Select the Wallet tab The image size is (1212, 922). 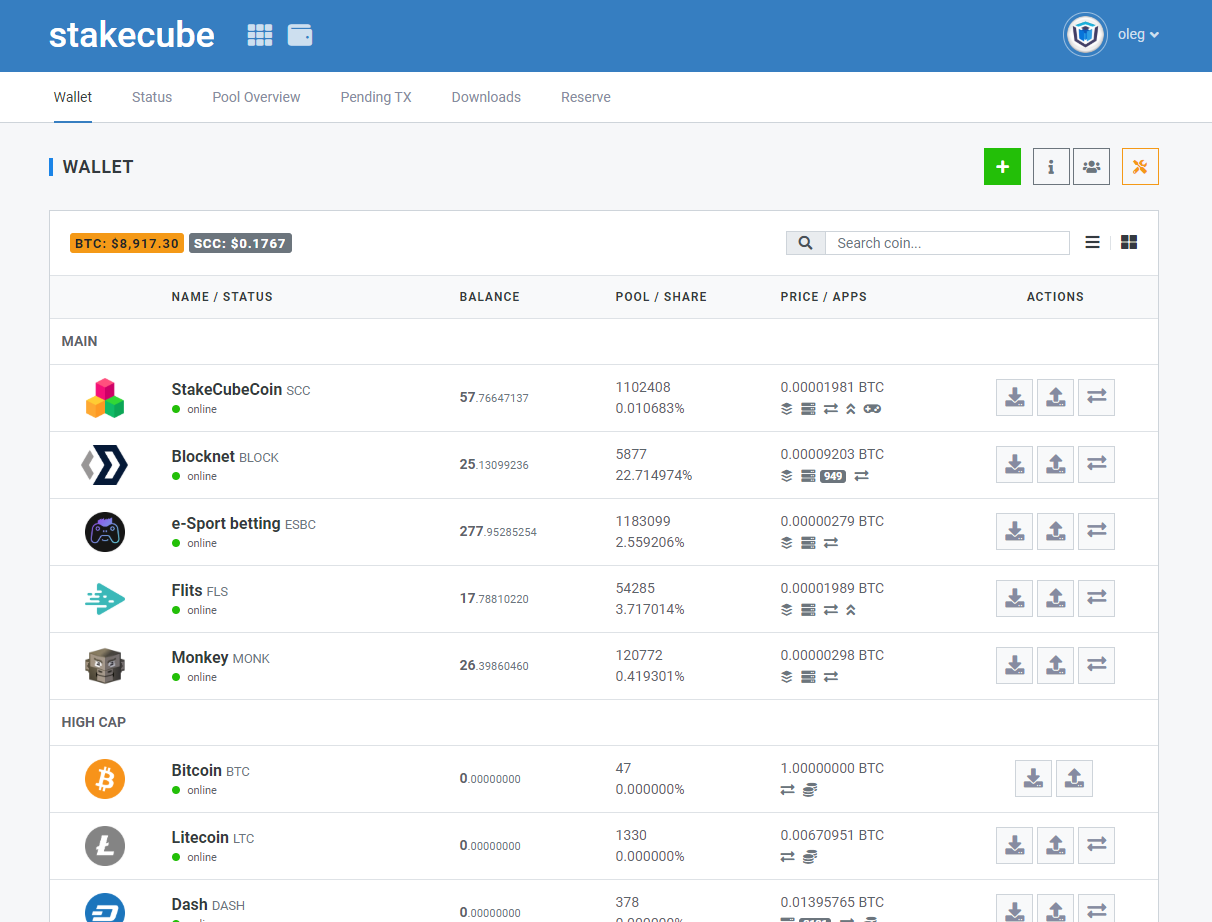click(x=73, y=97)
